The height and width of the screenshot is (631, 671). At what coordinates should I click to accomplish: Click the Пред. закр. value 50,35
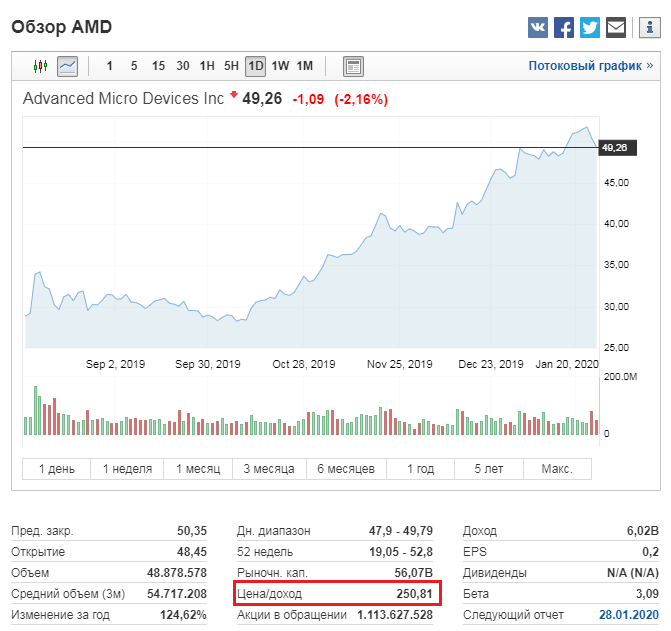coord(192,531)
